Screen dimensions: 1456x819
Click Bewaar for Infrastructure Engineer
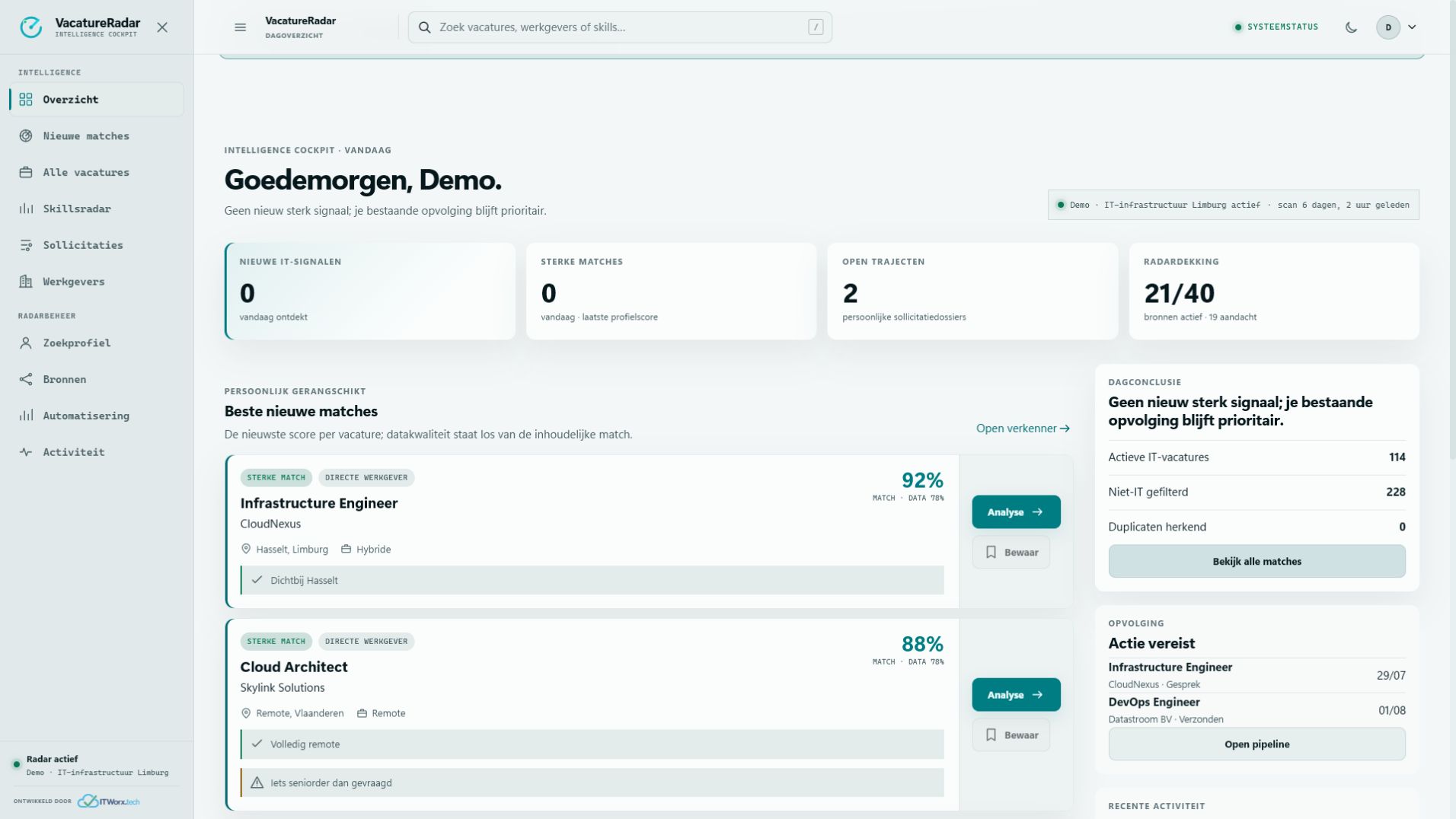tap(1011, 553)
